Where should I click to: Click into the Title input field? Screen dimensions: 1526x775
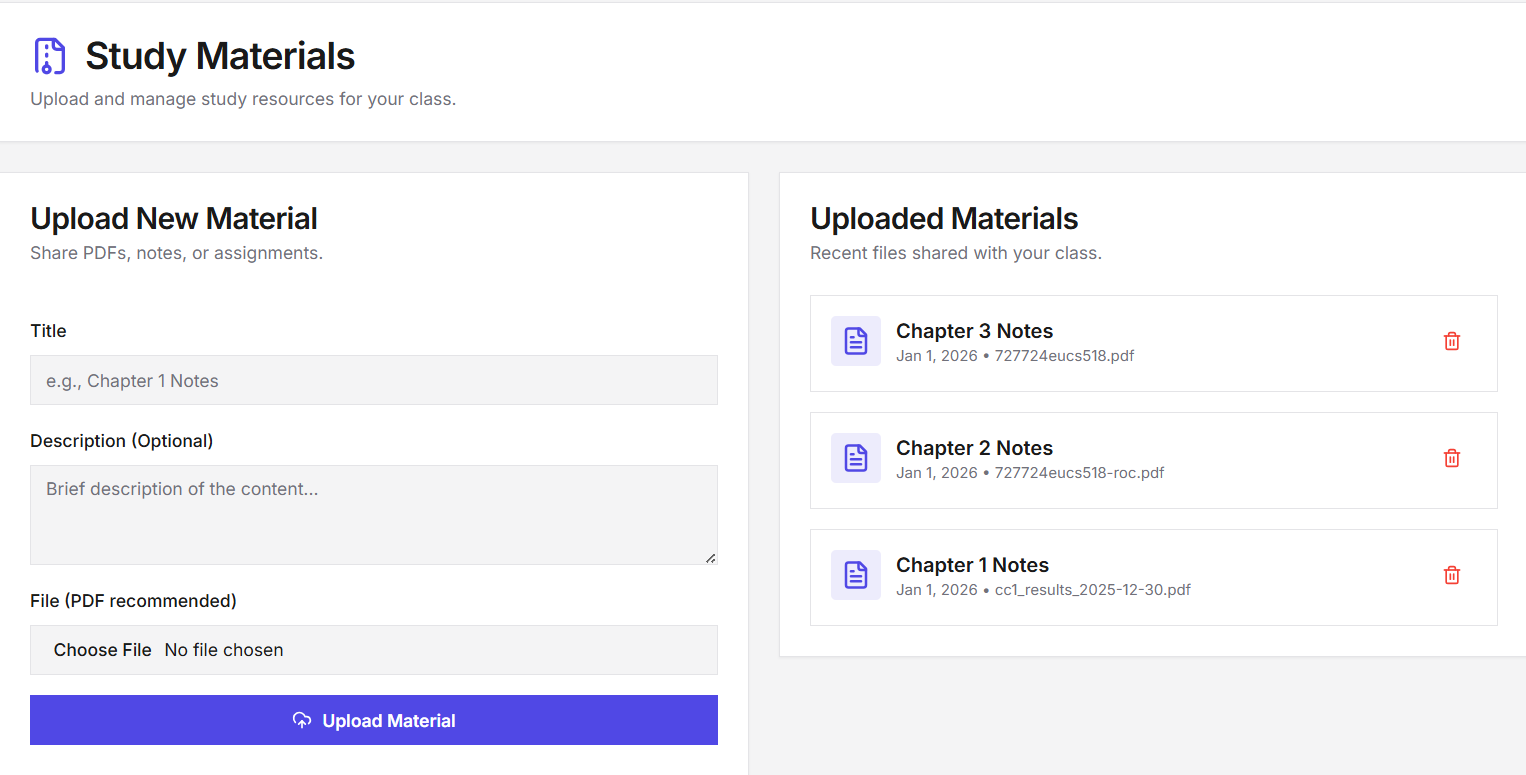coord(373,380)
